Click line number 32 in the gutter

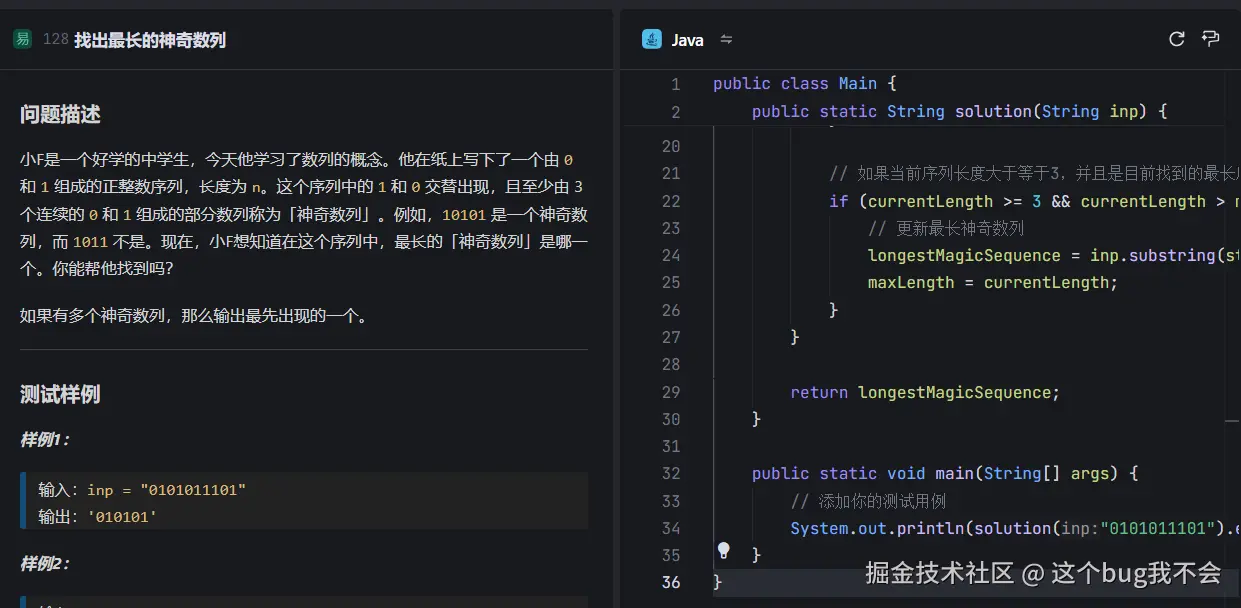670,473
